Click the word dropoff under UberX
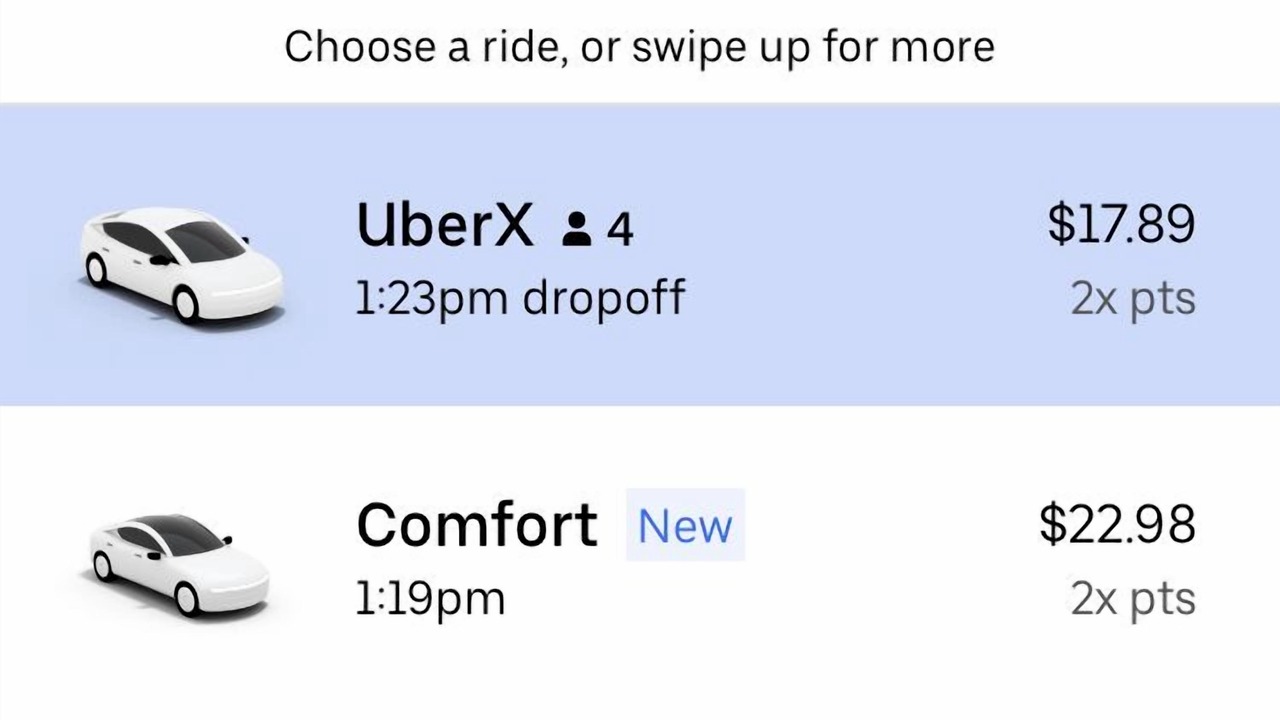1280x720 pixels. (x=603, y=297)
